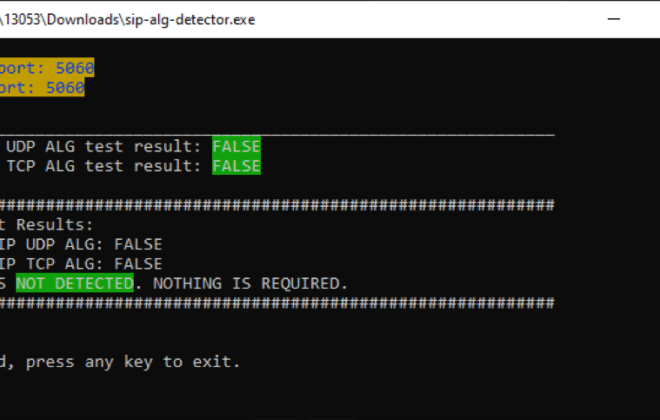Viewport: 660px width, 420px height.
Task: Click the 'UDP ALG test result:' label text
Action: click(x=104, y=146)
